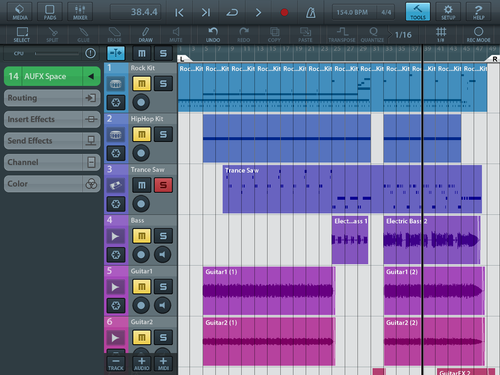Image resolution: width=500 pixels, height=375 pixels.
Task: Expand the Insert Effects section
Action: click(52, 119)
